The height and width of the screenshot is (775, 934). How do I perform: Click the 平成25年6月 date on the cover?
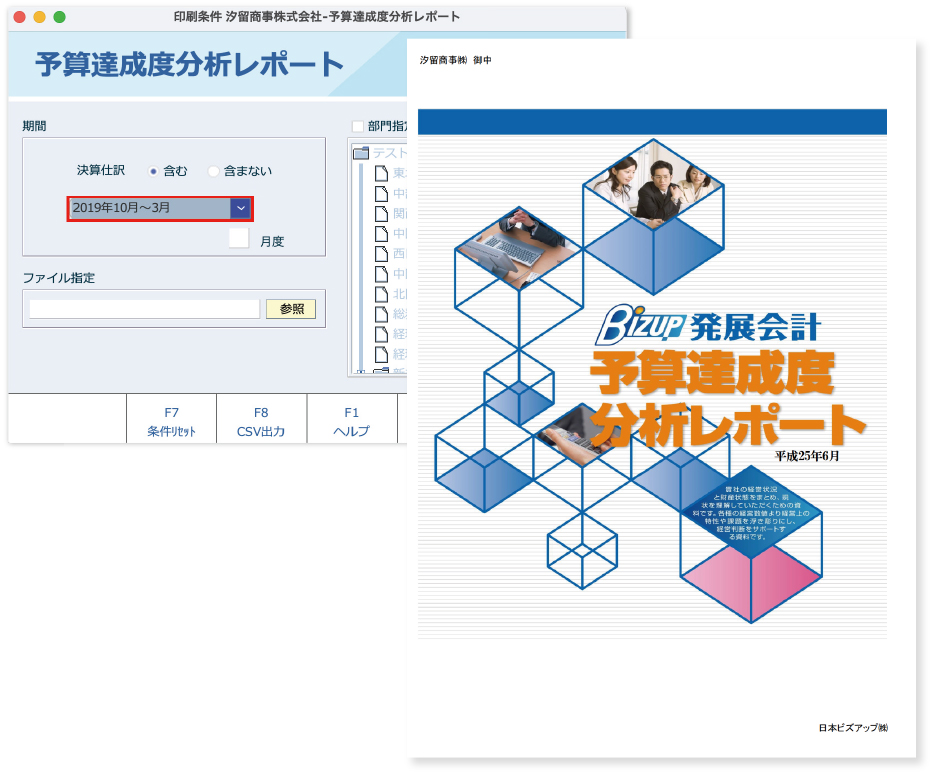pos(807,456)
